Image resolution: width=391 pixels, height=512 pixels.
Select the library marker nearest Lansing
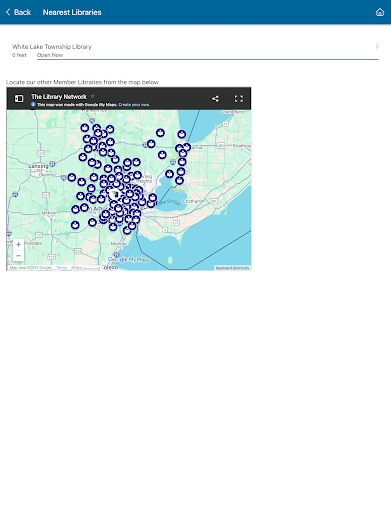point(72,177)
